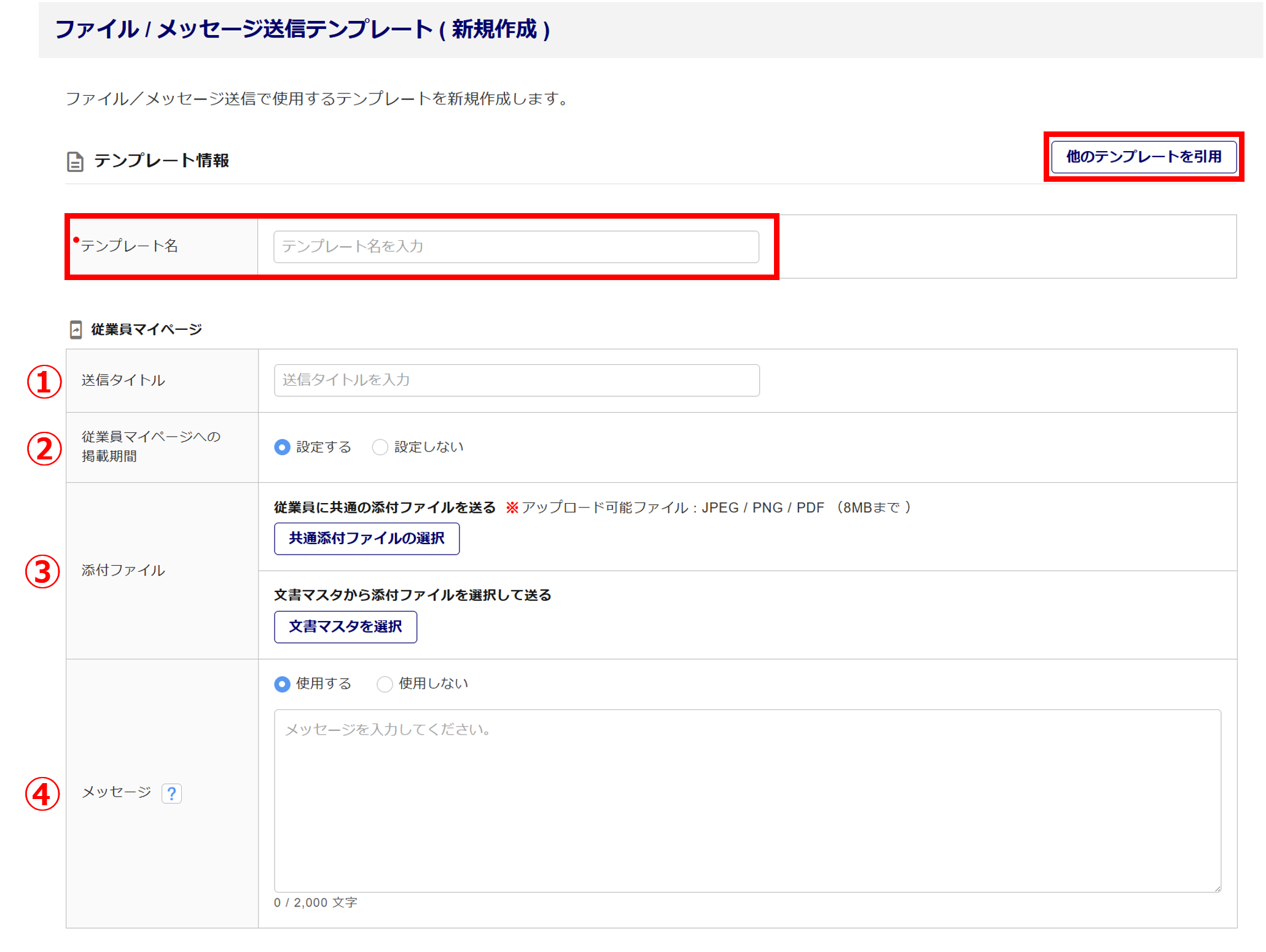Open 共通添付ファイルの選択 file picker

click(x=366, y=539)
